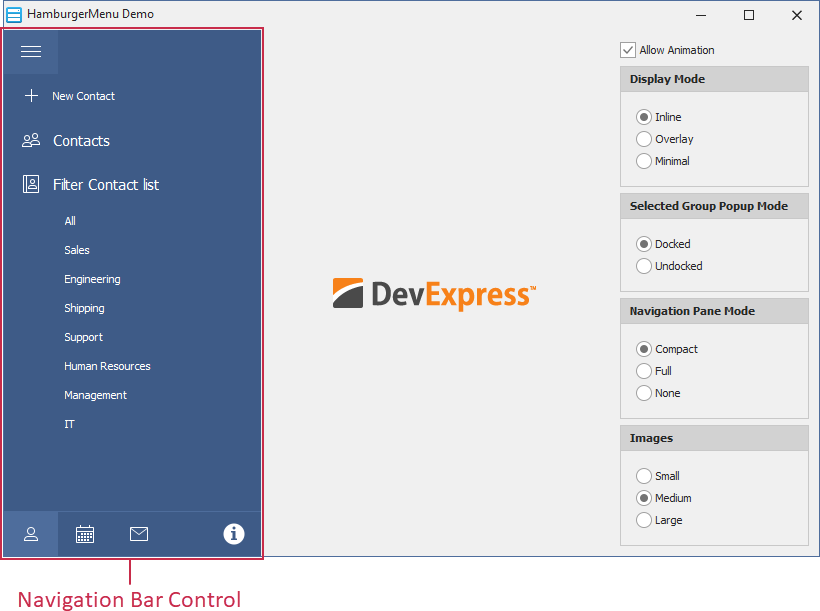Click the DevExpress logo
This screenshot has height=611, width=820.
click(435, 294)
